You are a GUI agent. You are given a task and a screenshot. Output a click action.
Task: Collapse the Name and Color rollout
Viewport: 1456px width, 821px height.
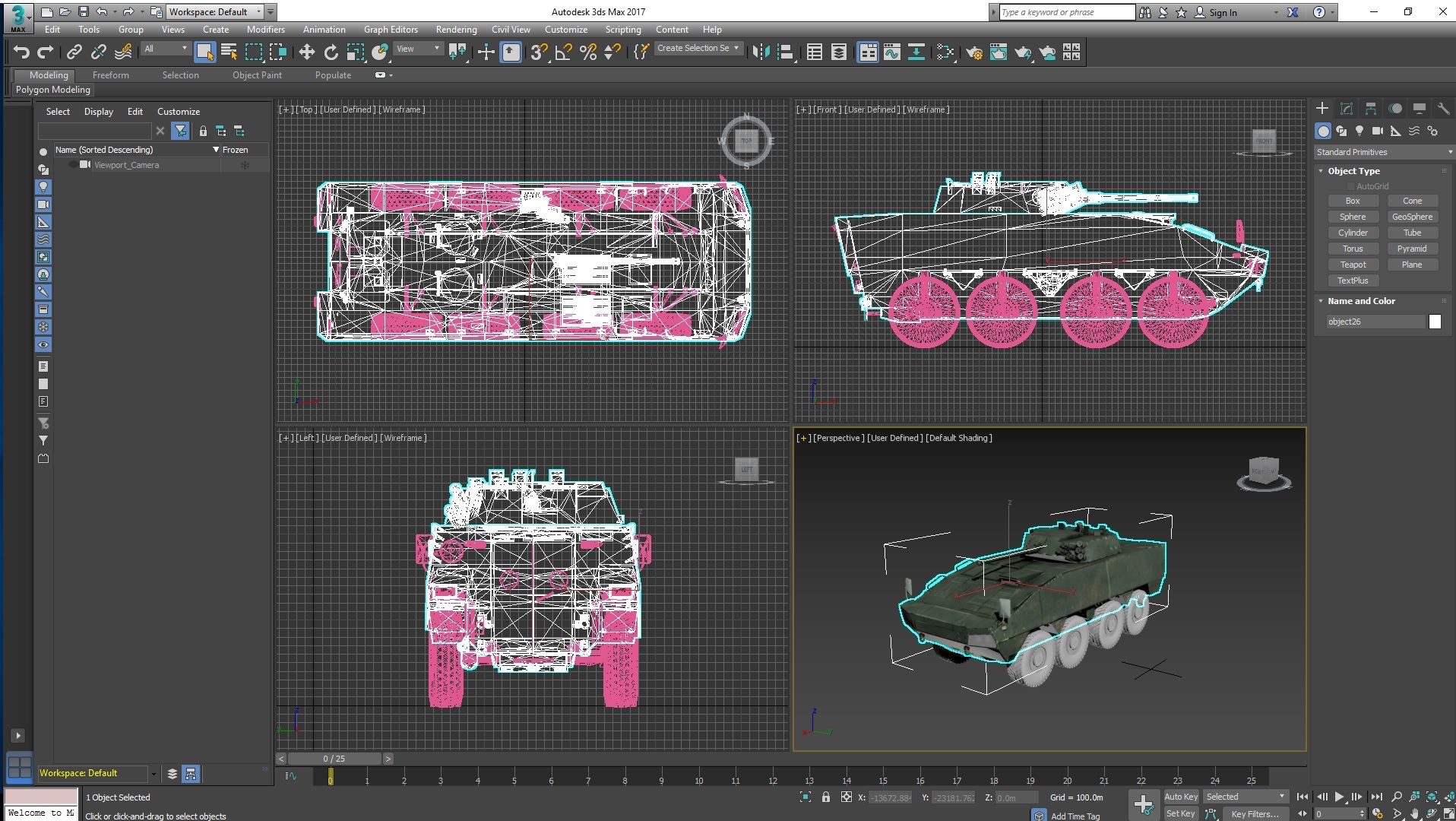[1361, 301]
